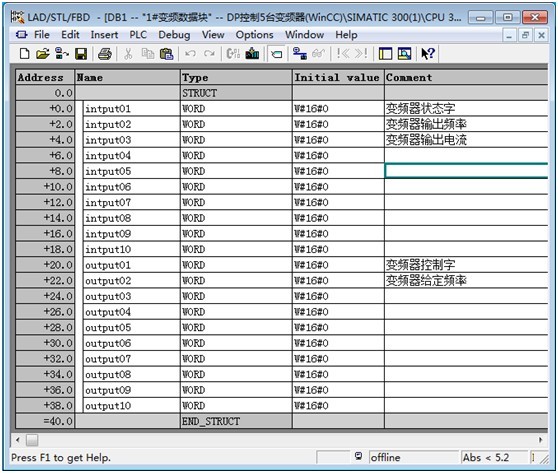Click the Paste clipboard icon
The height and width of the screenshot is (473, 558).
tap(166, 54)
